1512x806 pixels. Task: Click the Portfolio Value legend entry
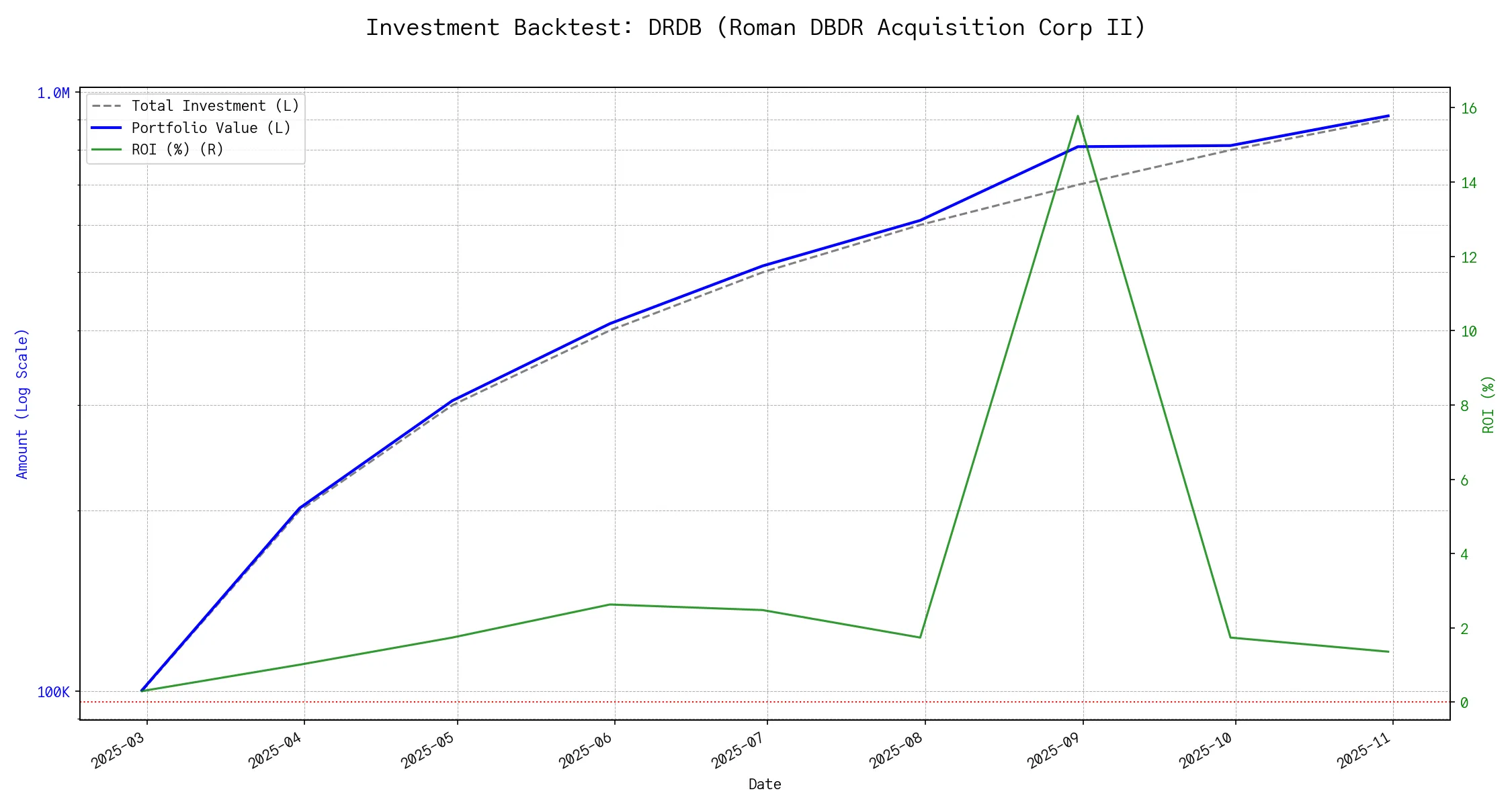coord(211,128)
